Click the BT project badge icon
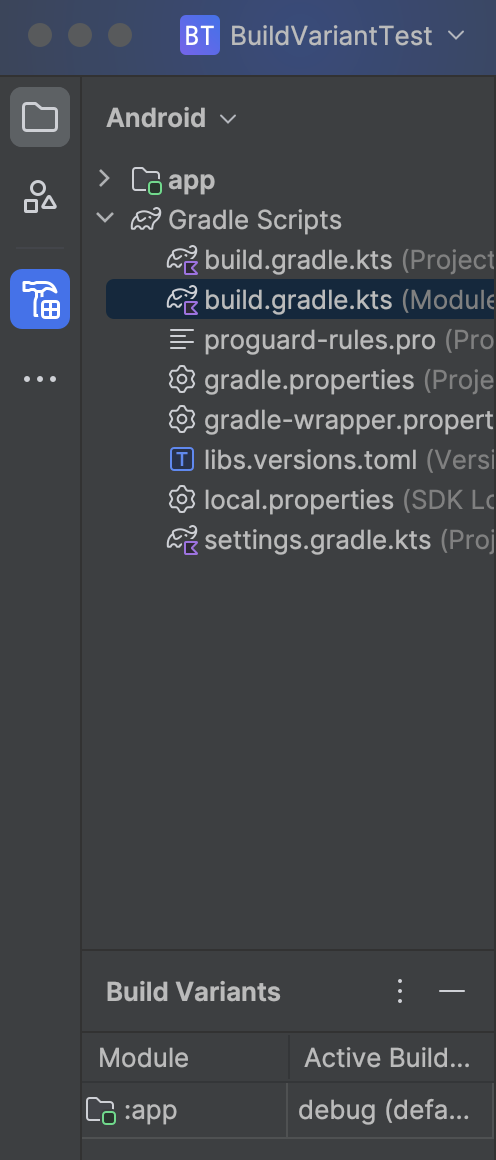 [200, 35]
